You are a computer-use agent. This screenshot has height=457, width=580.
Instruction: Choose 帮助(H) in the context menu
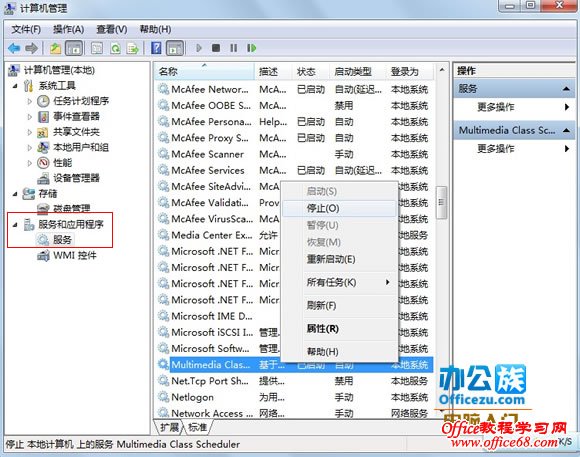[339, 352]
